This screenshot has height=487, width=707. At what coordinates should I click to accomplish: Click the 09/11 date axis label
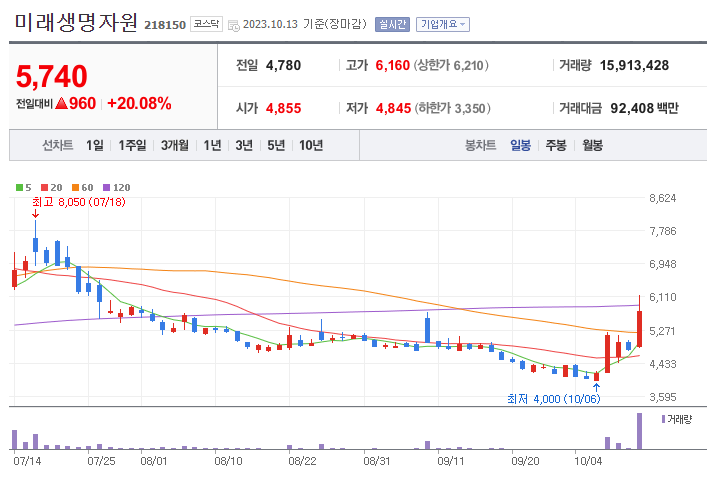451,461
